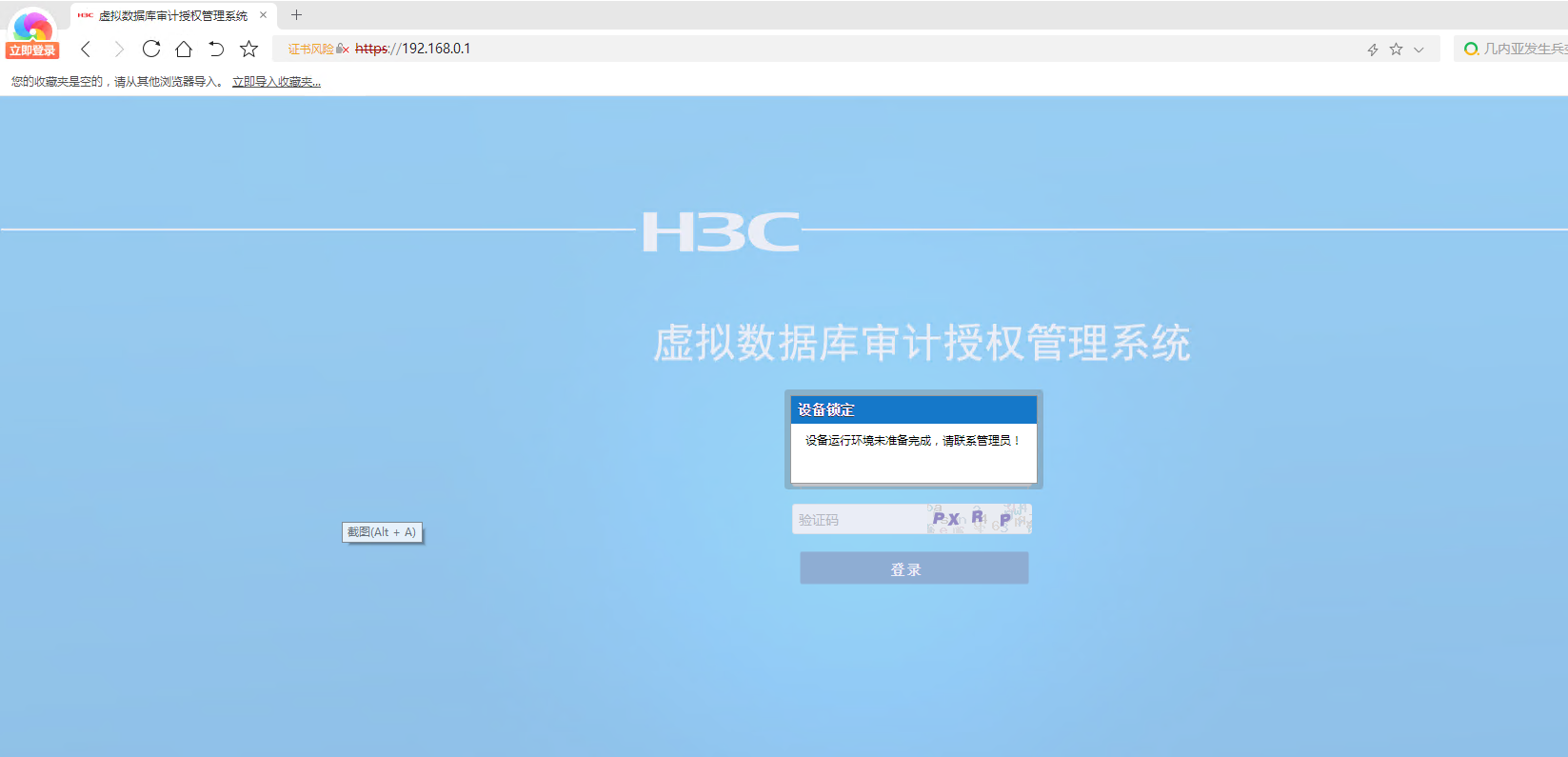Screen dimensions: 1568x757
Task: Go forward to the next page
Action: click(x=119, y=49)
